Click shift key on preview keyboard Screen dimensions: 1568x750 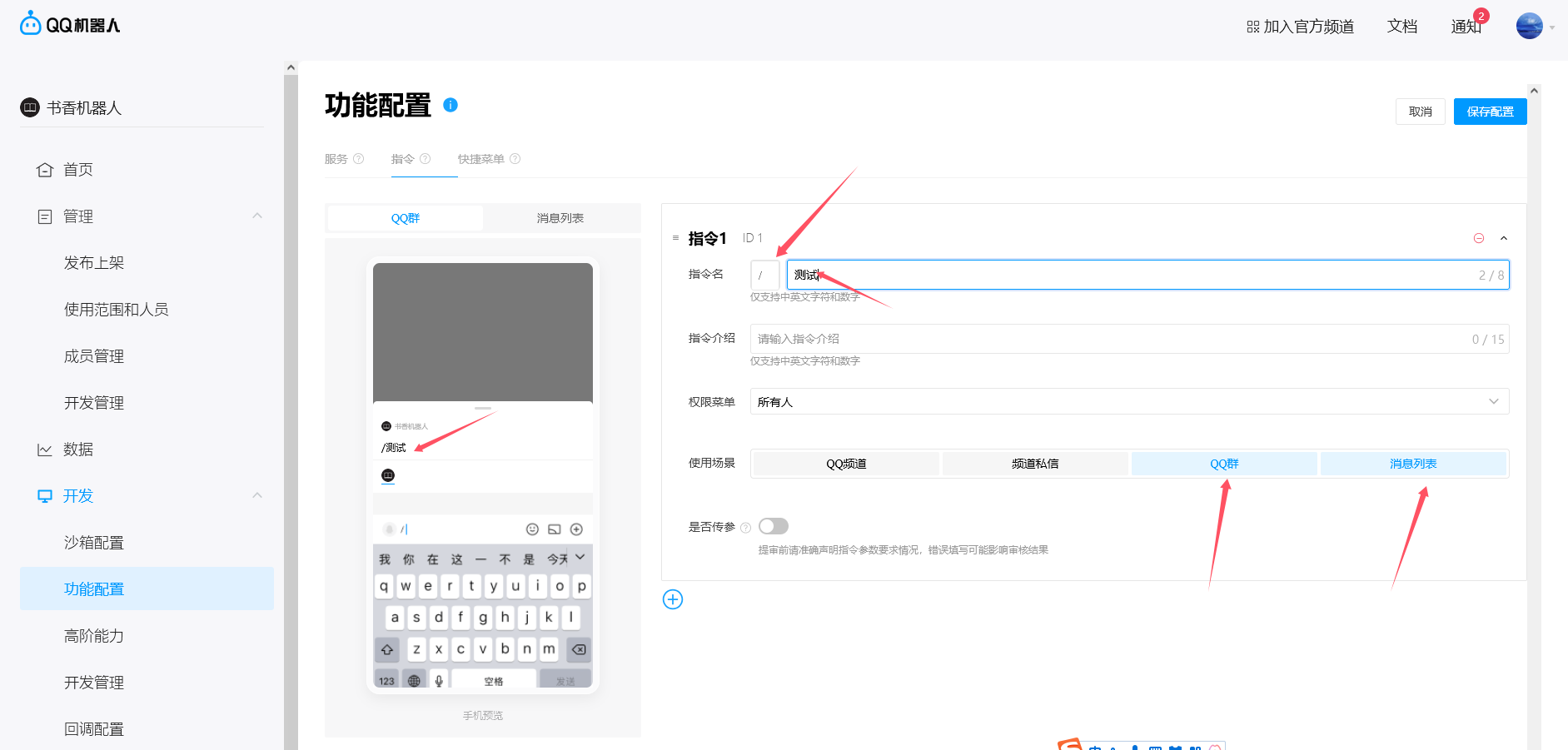click(387, 649)
